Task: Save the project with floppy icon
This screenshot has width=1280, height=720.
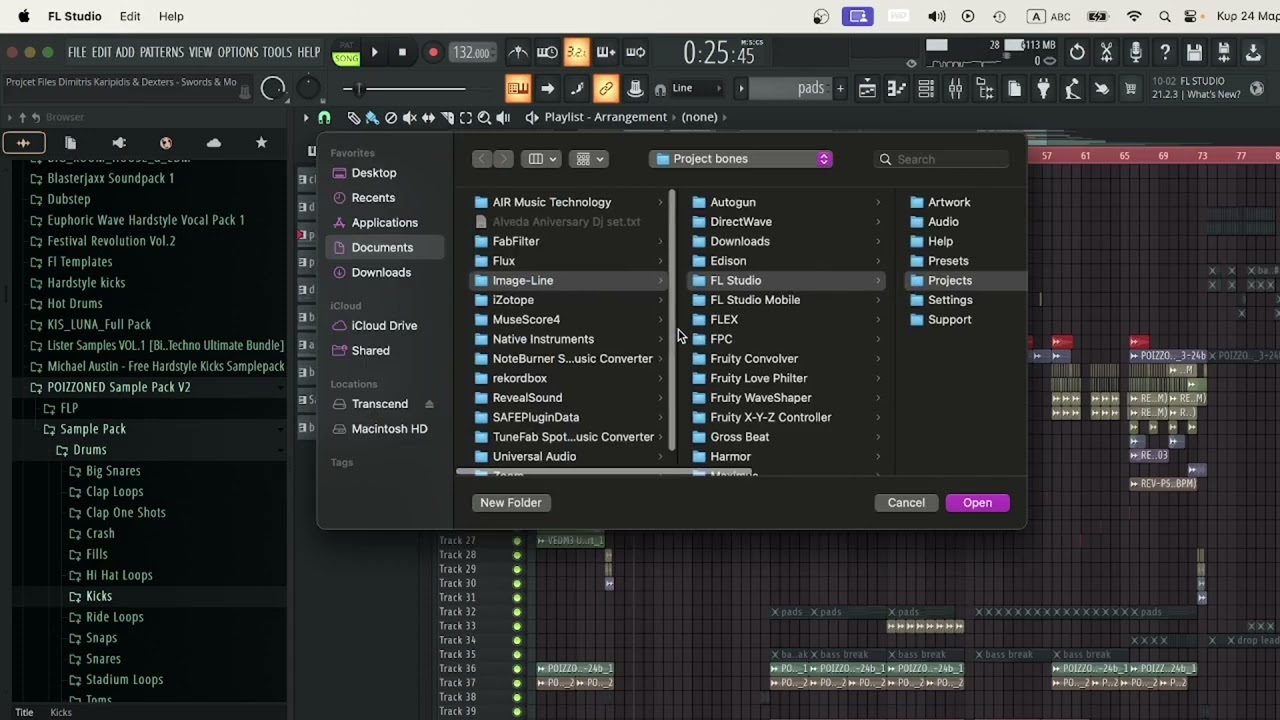Action: [x=1194, y=53]
